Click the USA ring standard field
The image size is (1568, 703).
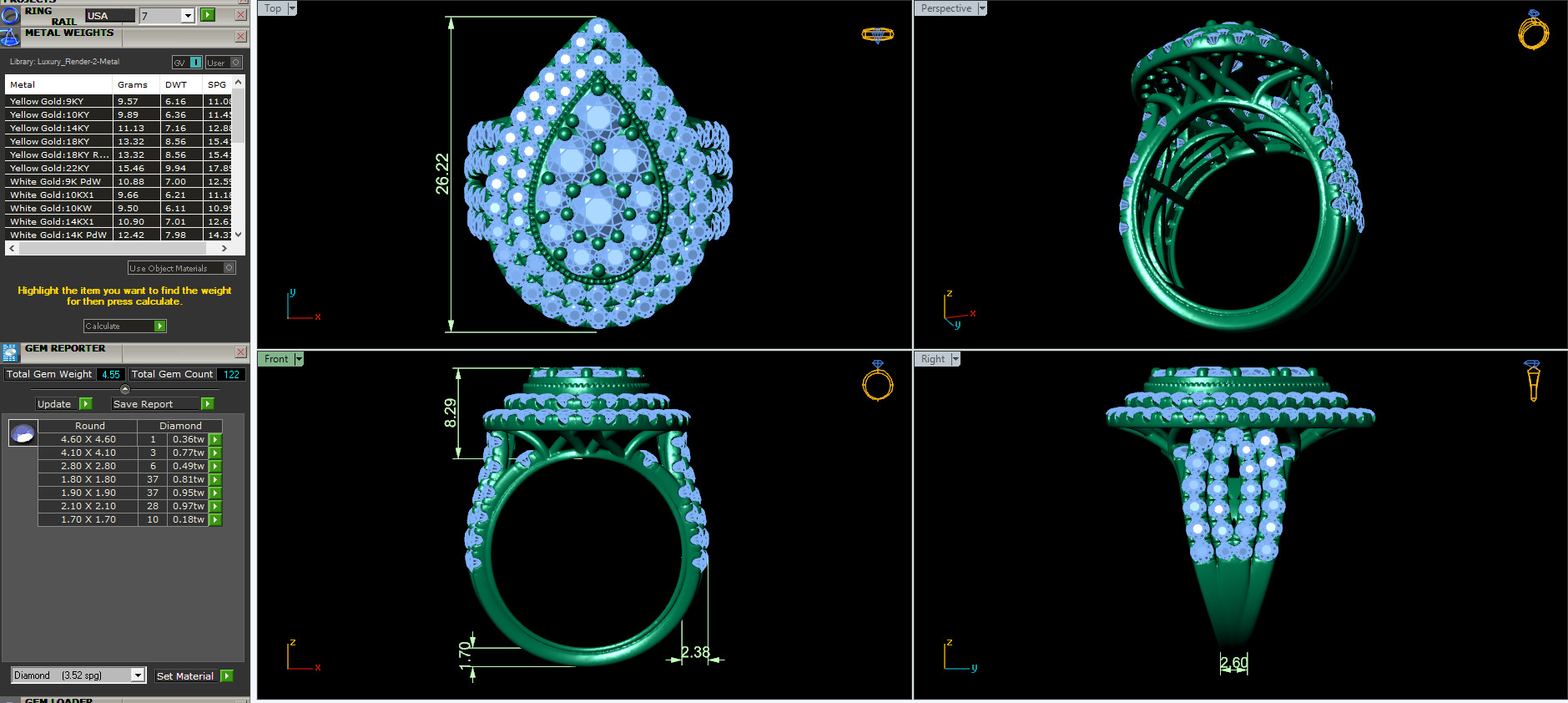tap(109, 16)
